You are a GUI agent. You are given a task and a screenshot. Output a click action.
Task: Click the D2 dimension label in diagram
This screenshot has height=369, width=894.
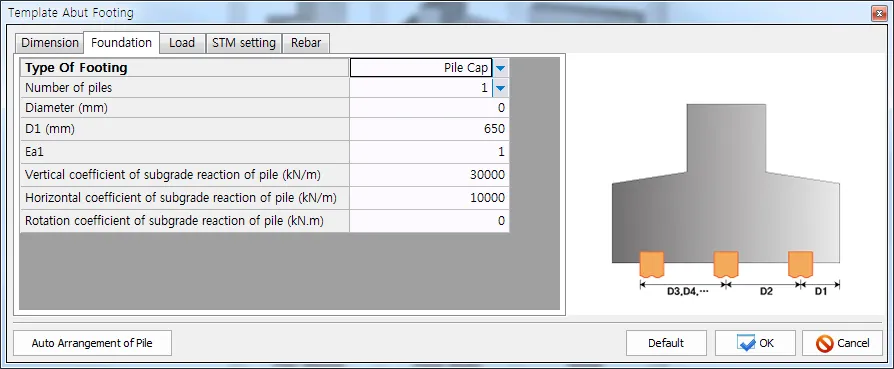[x=766, y=291]
